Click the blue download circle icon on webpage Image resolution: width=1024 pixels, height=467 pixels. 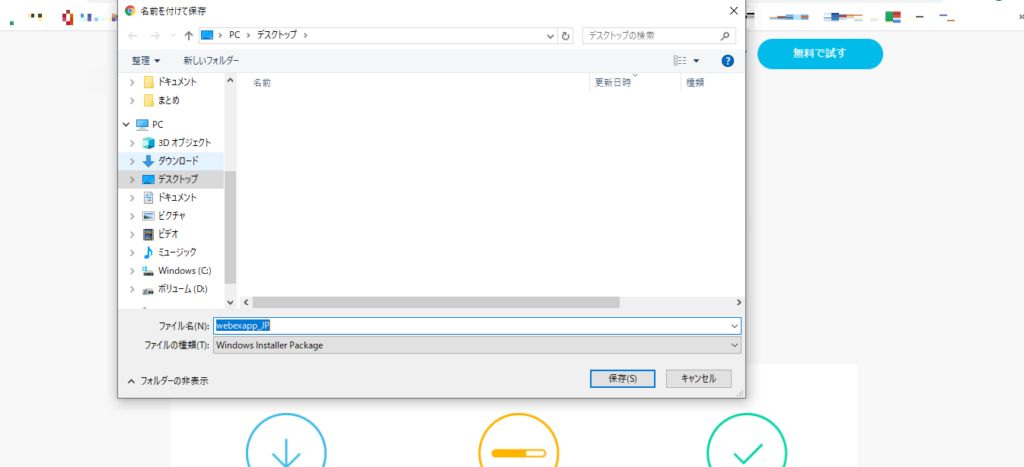(x=286, y=442)
